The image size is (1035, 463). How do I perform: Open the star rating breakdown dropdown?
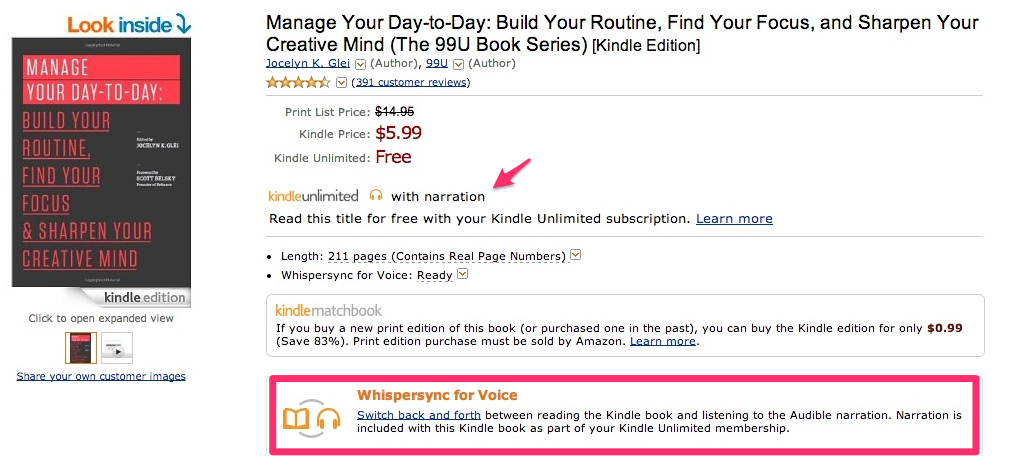(342, 82)
